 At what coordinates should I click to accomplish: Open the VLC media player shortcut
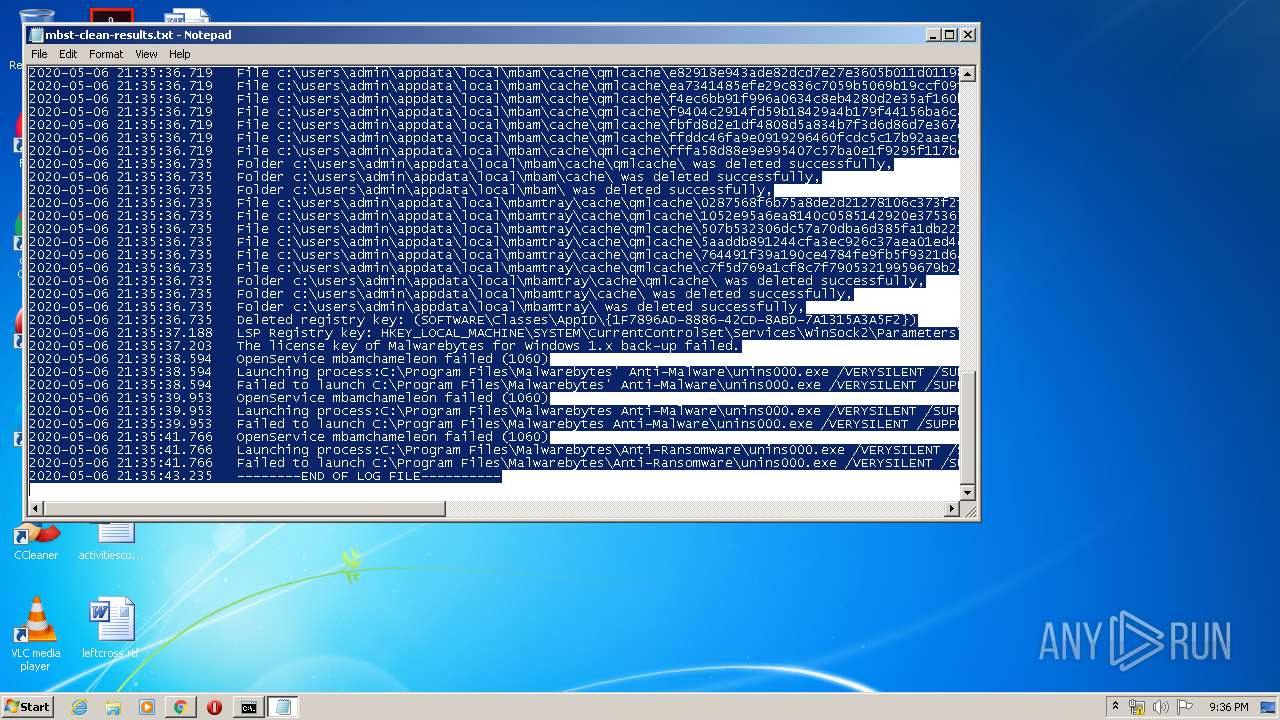(x=35, y=634)
